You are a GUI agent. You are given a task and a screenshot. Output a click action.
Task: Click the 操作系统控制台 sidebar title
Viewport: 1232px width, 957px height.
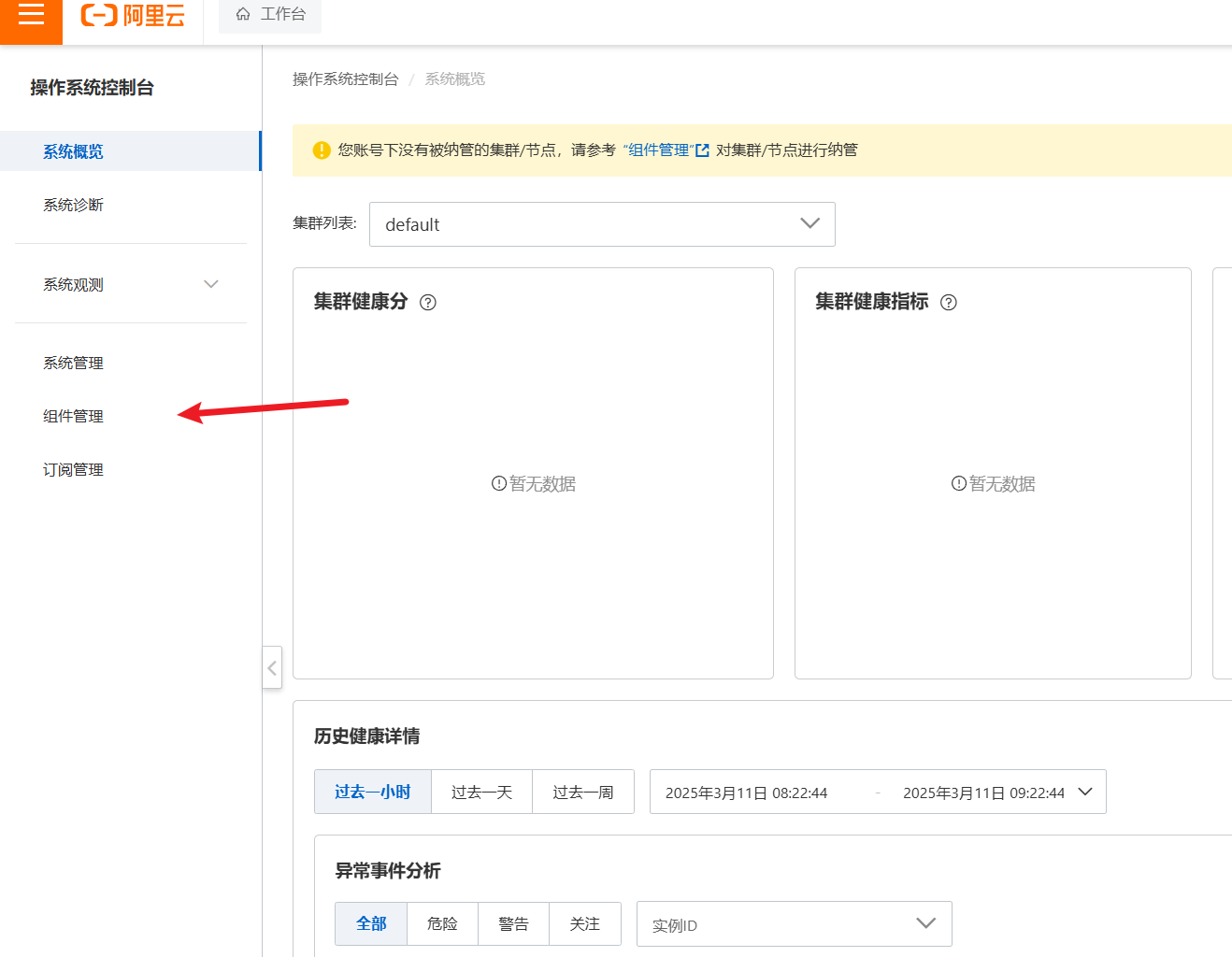pos(92,87)
